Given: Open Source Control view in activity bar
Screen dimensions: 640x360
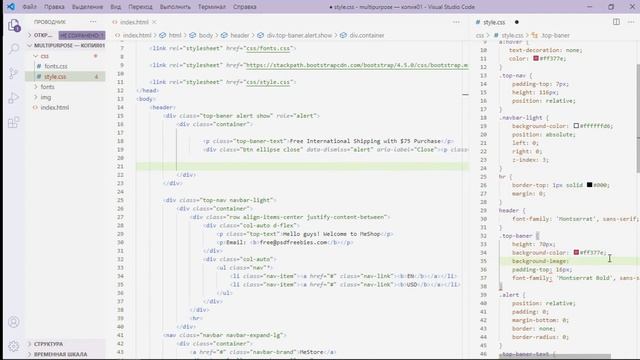Looking at the screenshot, I should [x=14, y=73].
